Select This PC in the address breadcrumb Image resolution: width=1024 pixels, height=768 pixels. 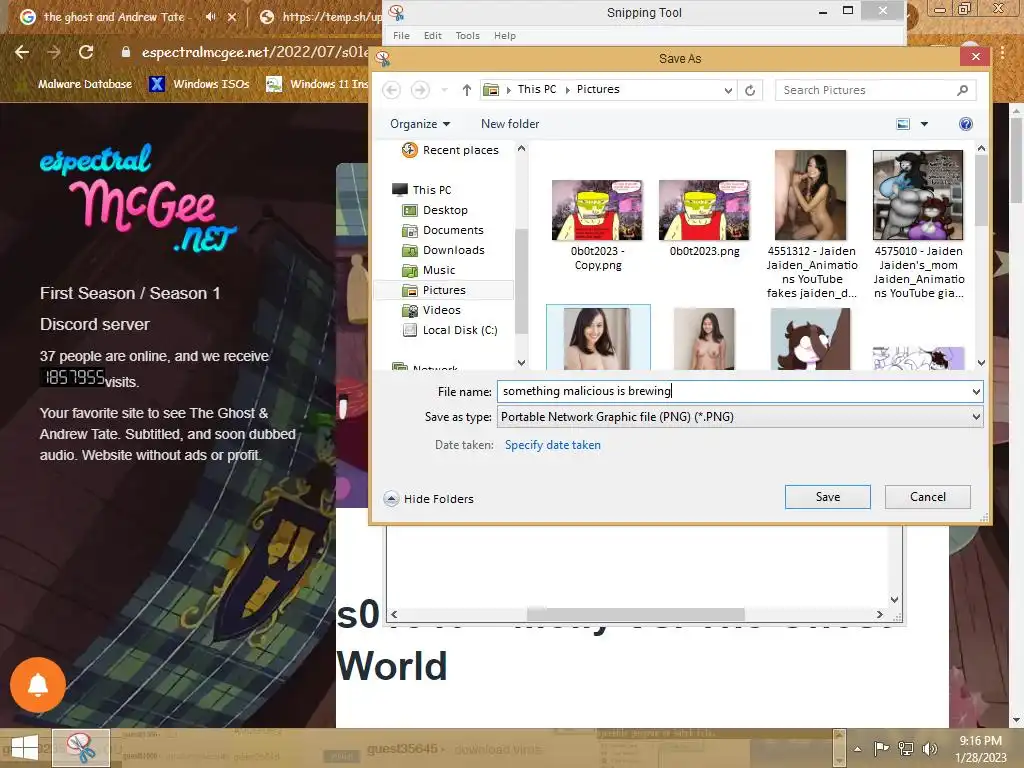(x=537, y=89)
